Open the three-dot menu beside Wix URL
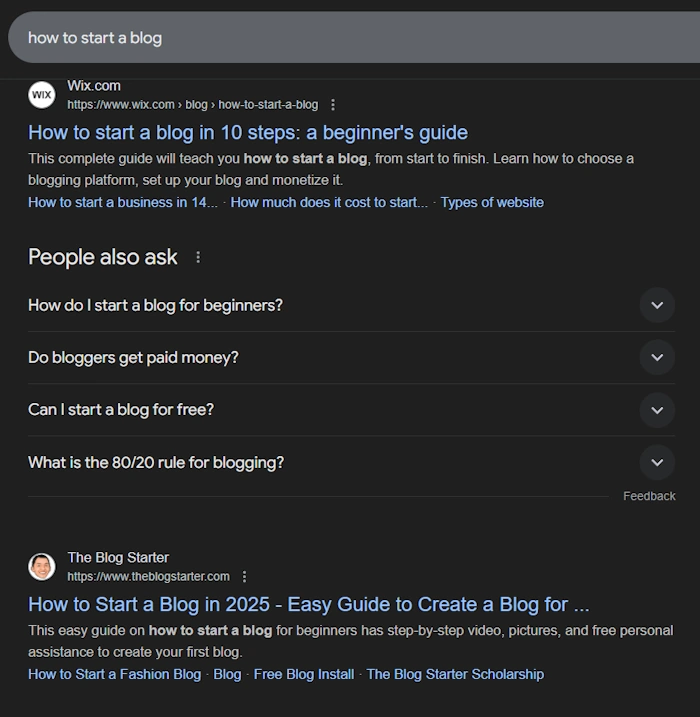The height and width of the screenshot is (717, 700). click(333, 105)
